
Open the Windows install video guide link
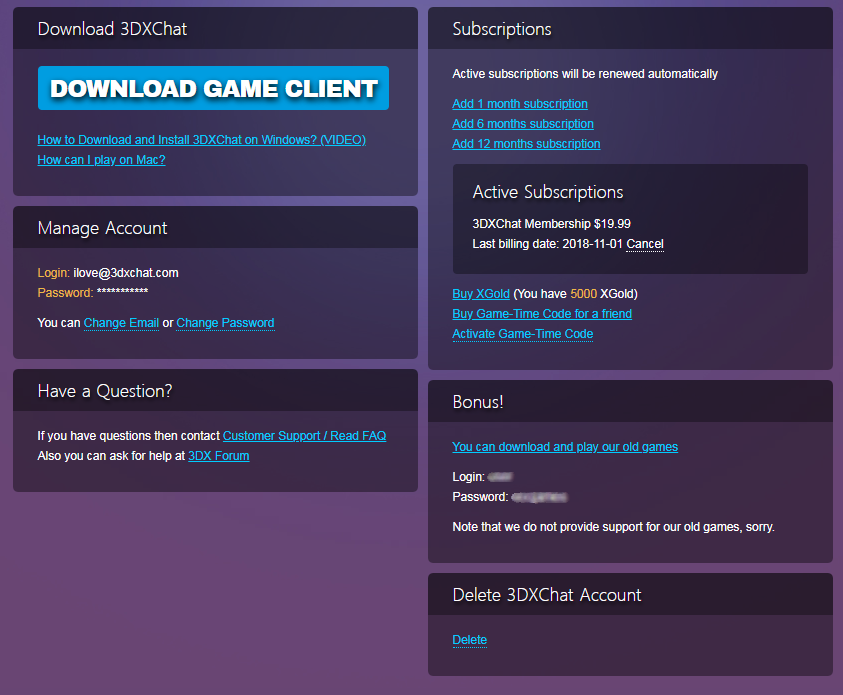[x=202, y=140]
